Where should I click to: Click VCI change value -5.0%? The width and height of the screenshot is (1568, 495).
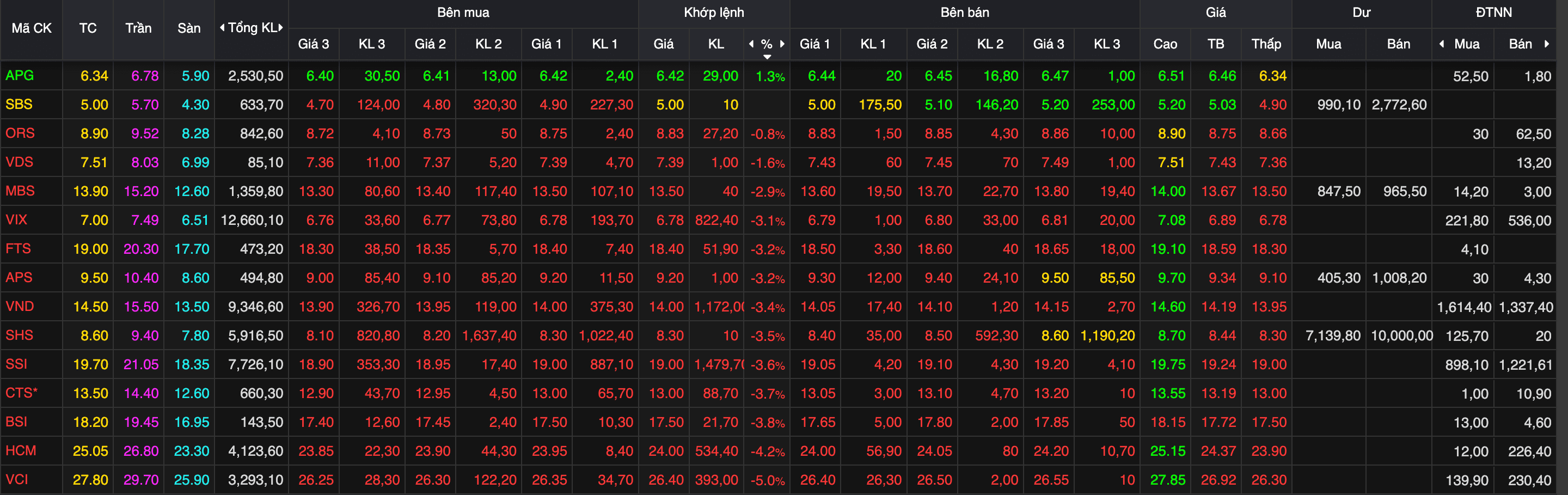coord(768,480)
